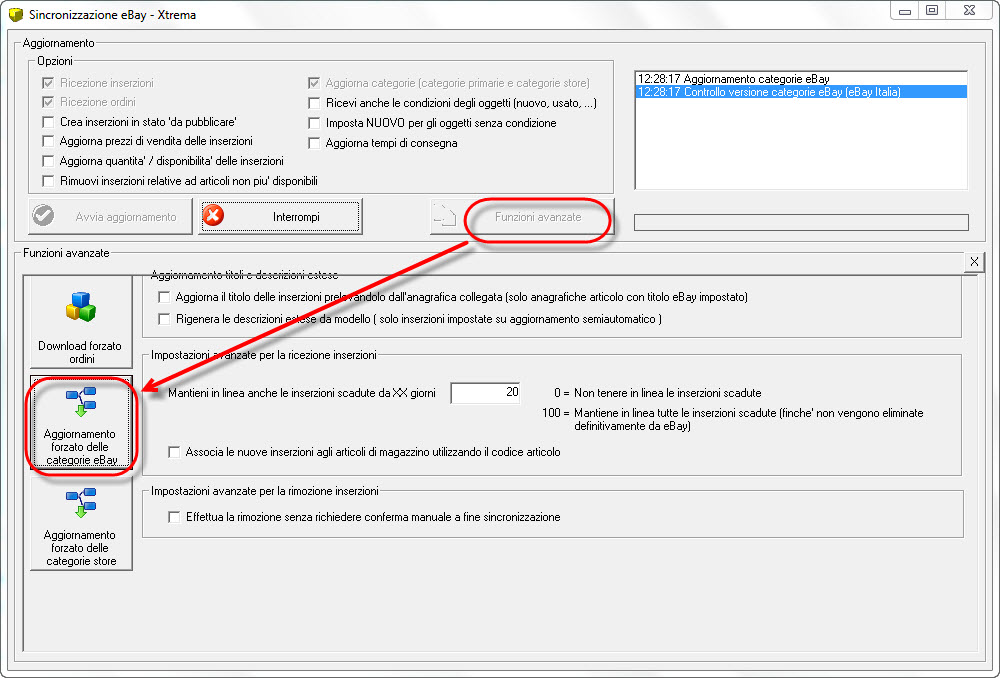1000x678 pixels.
Task: Click Aggiornamento forzato delle categorie eBay icon
Action: (81, 401)
